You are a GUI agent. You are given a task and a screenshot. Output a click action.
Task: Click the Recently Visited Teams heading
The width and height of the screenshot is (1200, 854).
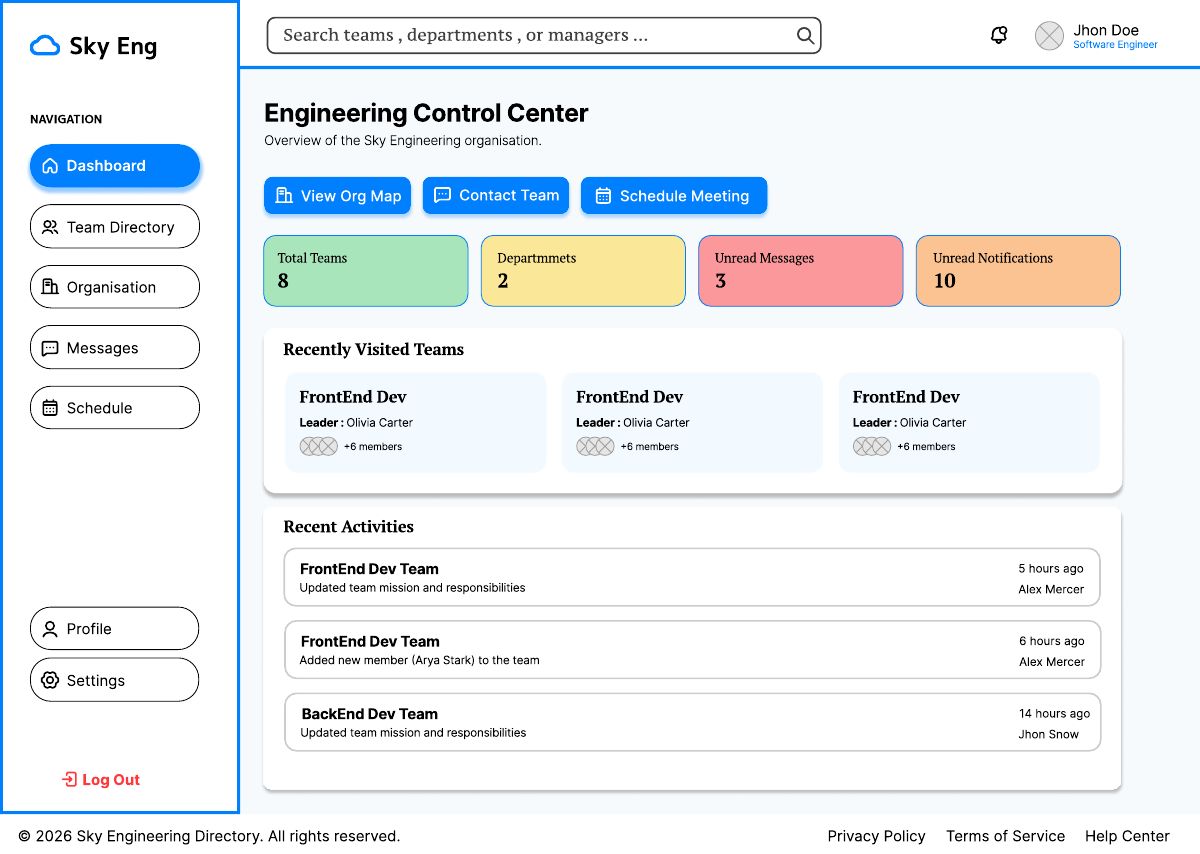[x=374, y=349]
